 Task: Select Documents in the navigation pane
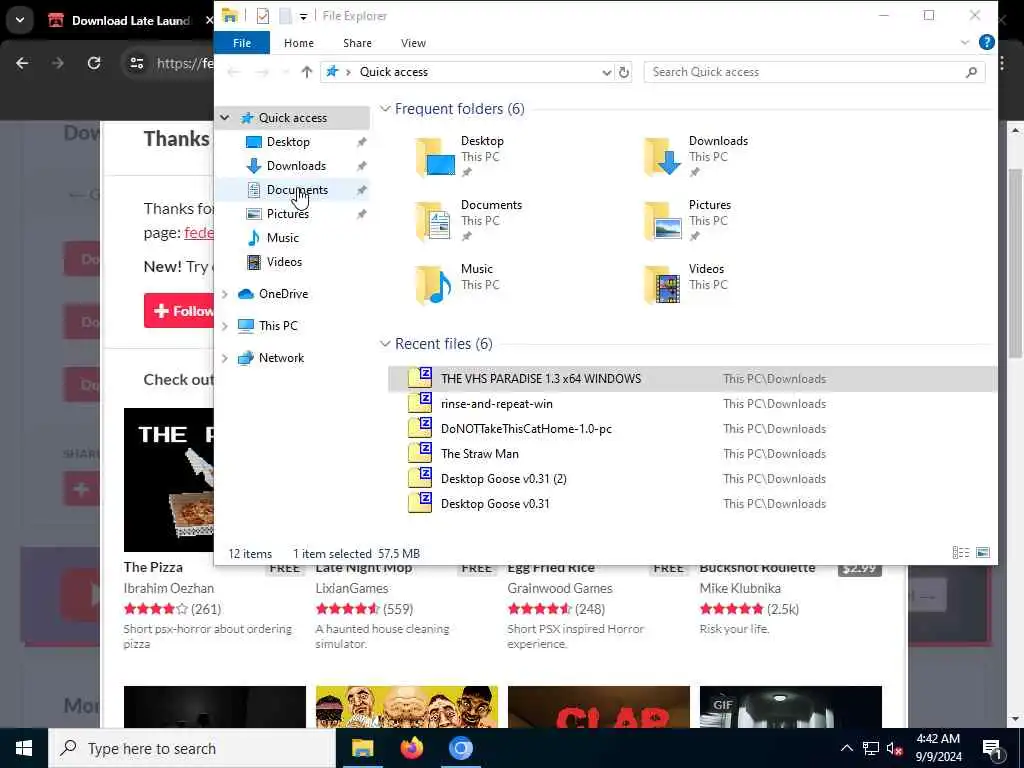(x=297, y=190)
